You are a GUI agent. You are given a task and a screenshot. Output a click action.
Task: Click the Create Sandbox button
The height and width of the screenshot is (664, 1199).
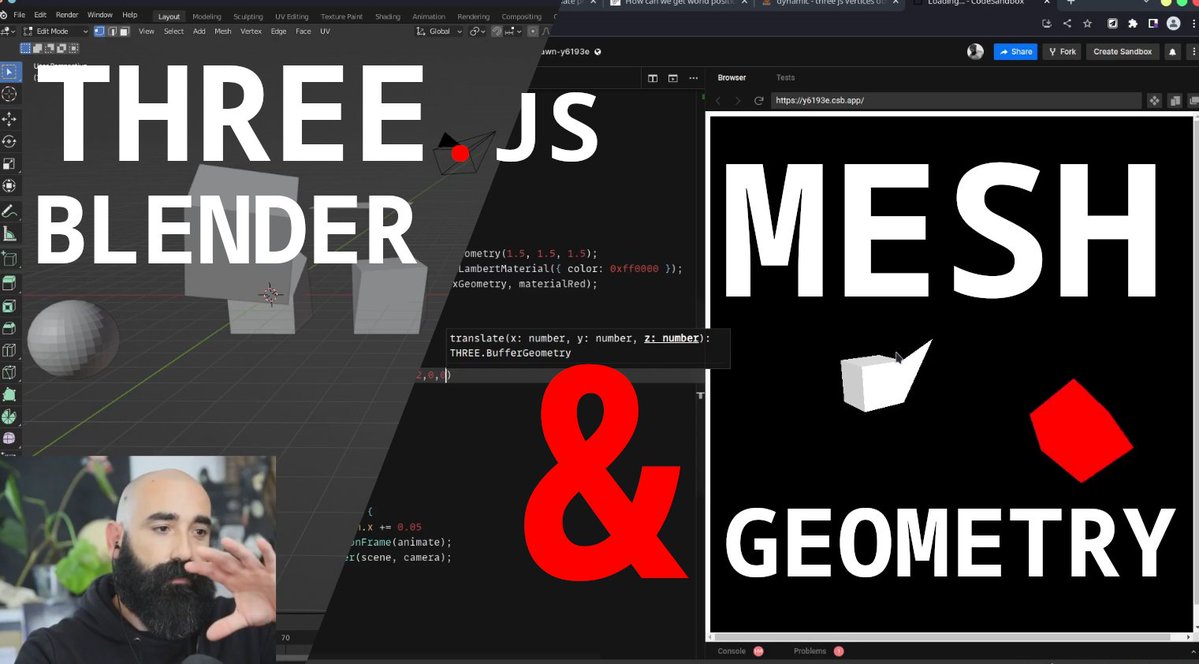tap(1123, 52)
